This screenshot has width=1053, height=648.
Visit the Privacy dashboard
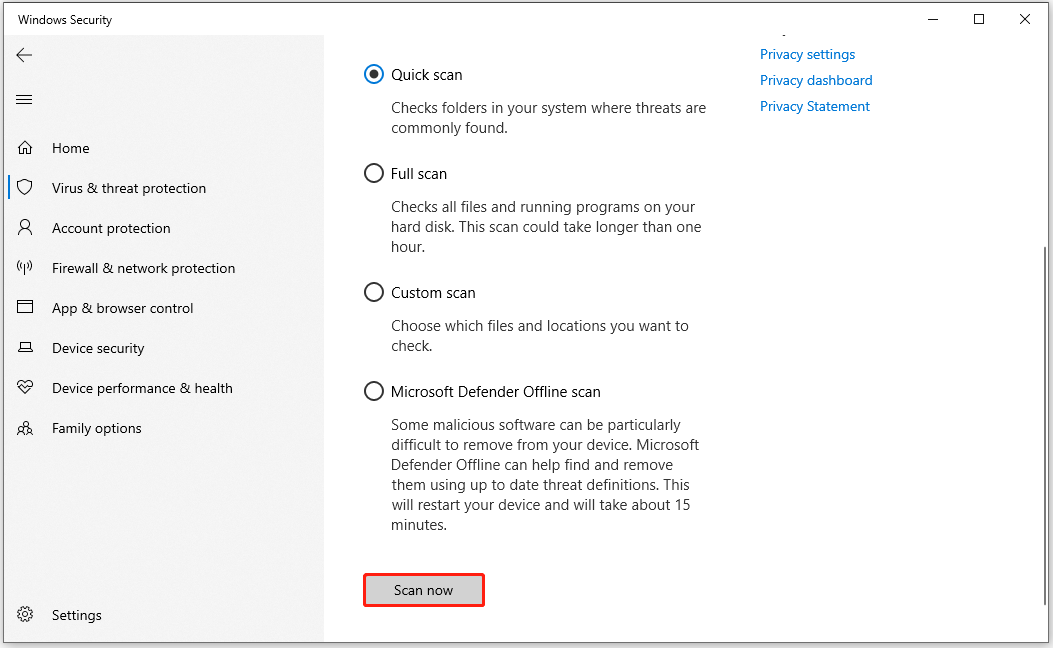(x=816, y=80)
